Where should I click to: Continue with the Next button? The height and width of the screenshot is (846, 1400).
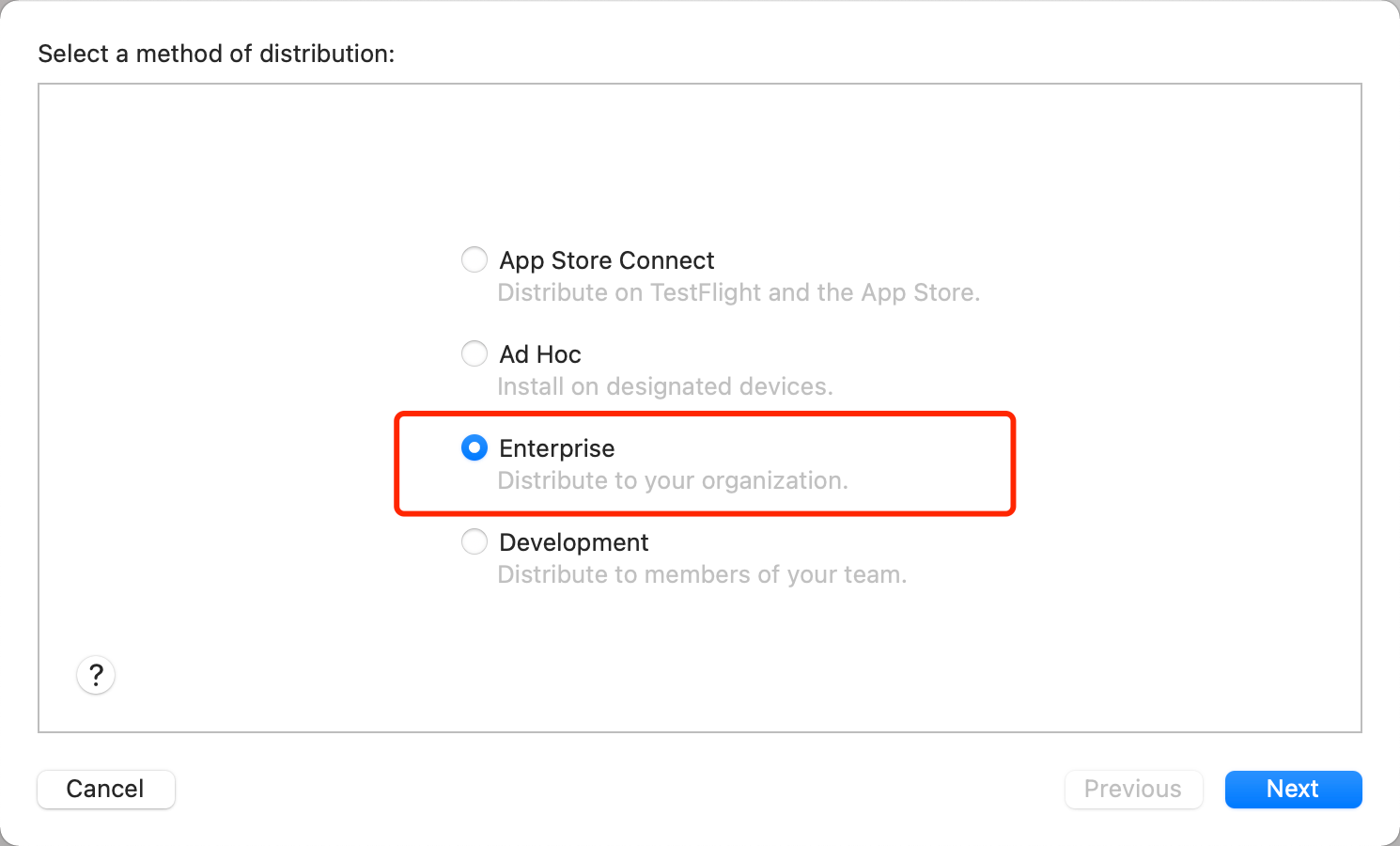tap(1293, 789)
